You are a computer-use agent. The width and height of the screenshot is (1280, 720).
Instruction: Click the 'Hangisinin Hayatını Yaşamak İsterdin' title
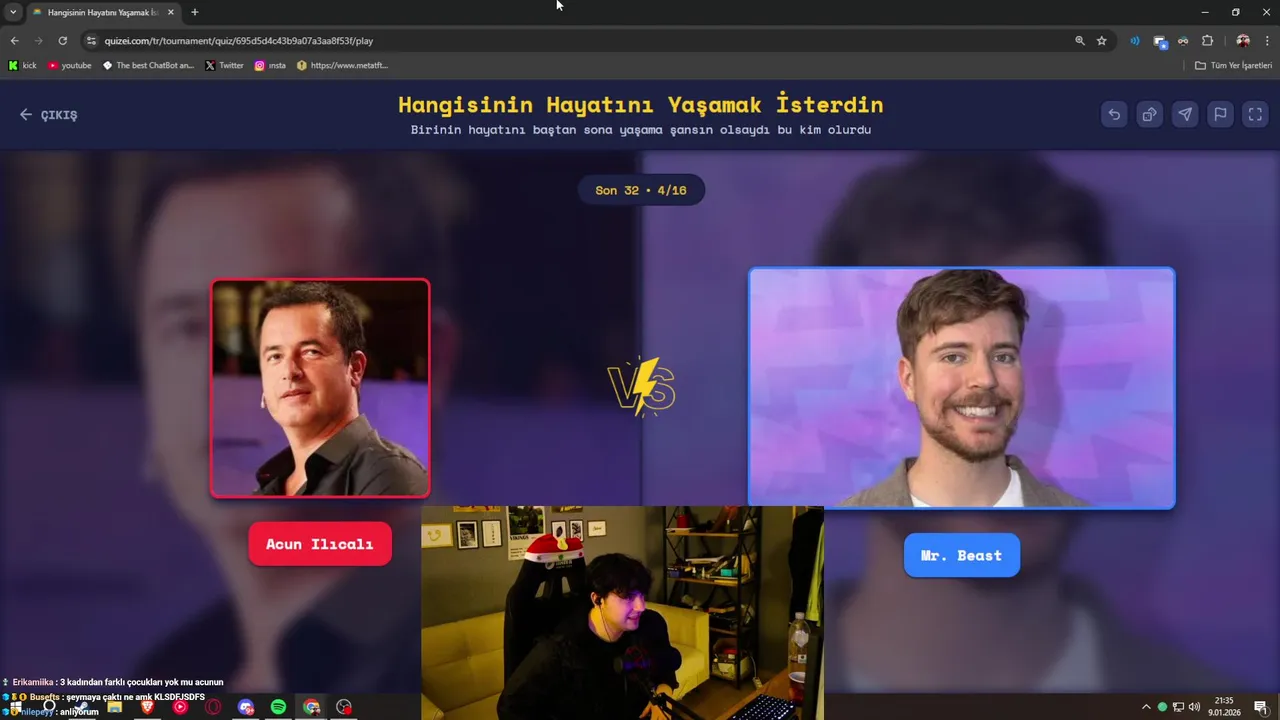pyautogui.click(x=641, y=104)
